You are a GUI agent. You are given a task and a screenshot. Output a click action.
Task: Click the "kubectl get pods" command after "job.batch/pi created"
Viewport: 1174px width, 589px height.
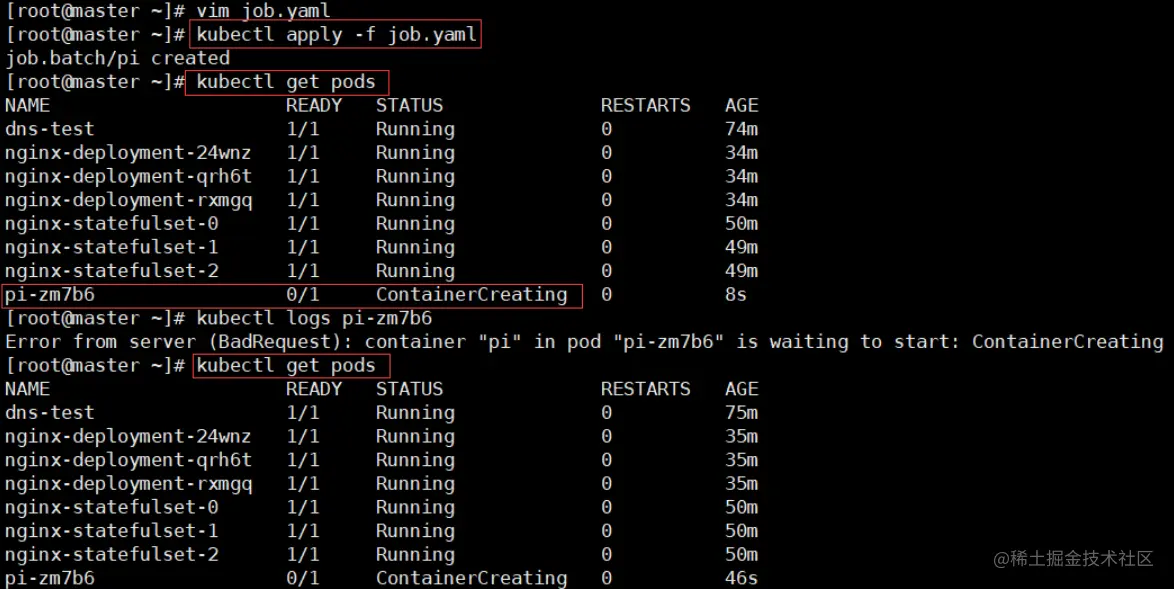pos(286,82)
